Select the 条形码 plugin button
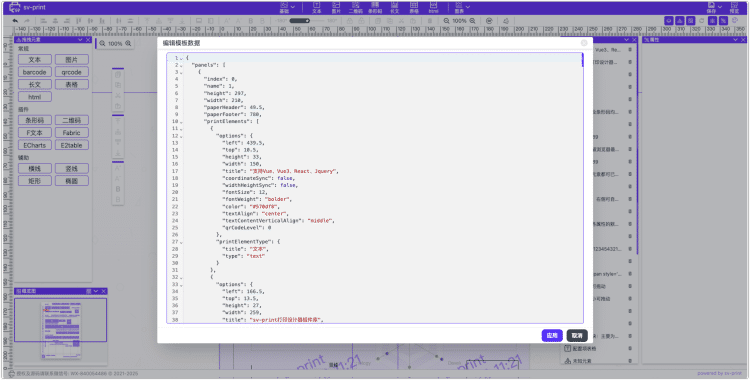Viewport: 750px width, 380px height. [x=34, y=121]
